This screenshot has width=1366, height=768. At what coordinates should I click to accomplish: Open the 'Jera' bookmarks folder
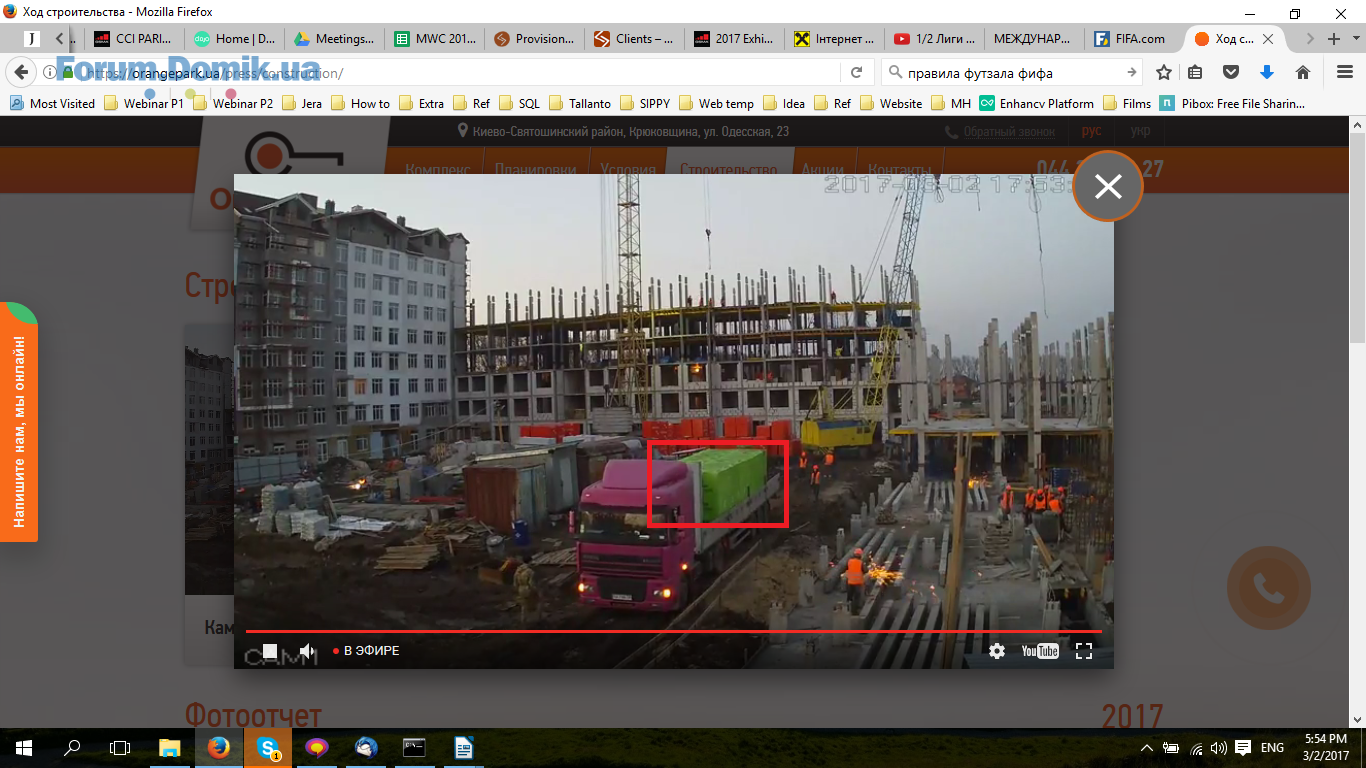click(x=302, y=103)
